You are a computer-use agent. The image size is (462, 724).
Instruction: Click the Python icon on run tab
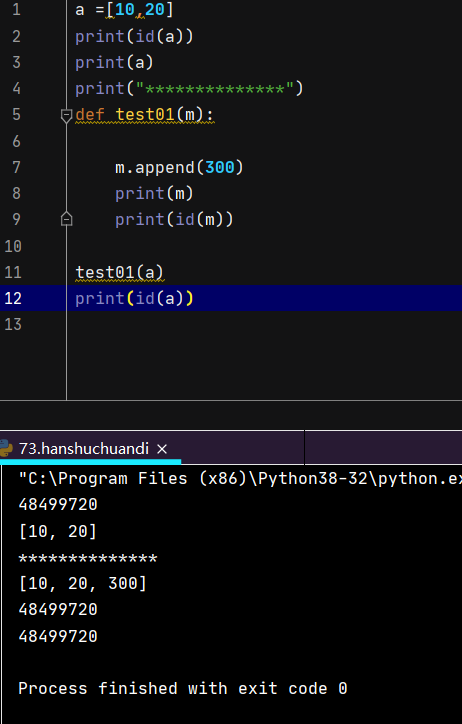click(x=6, y=448)
